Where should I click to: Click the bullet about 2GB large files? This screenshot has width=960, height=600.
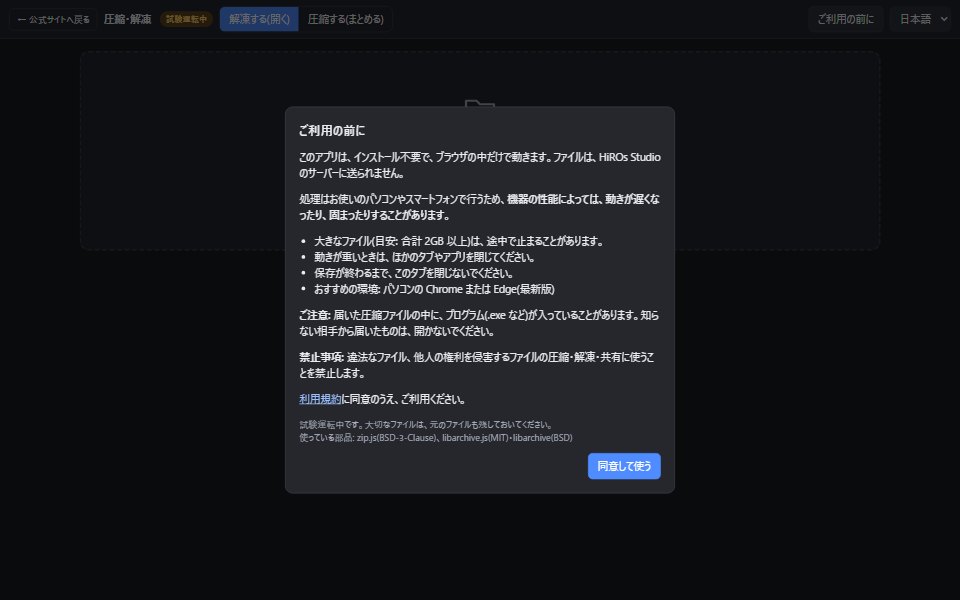(458, 241)
